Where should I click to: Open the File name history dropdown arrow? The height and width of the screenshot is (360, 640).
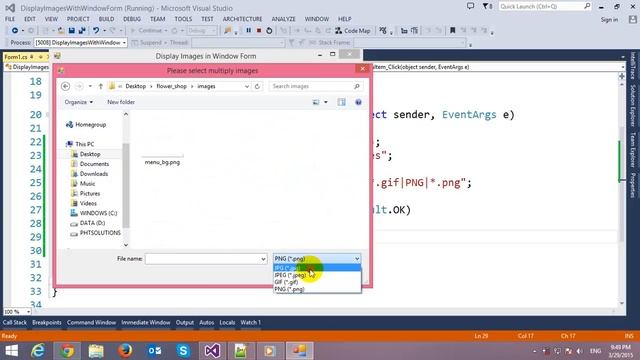point(263,259)
